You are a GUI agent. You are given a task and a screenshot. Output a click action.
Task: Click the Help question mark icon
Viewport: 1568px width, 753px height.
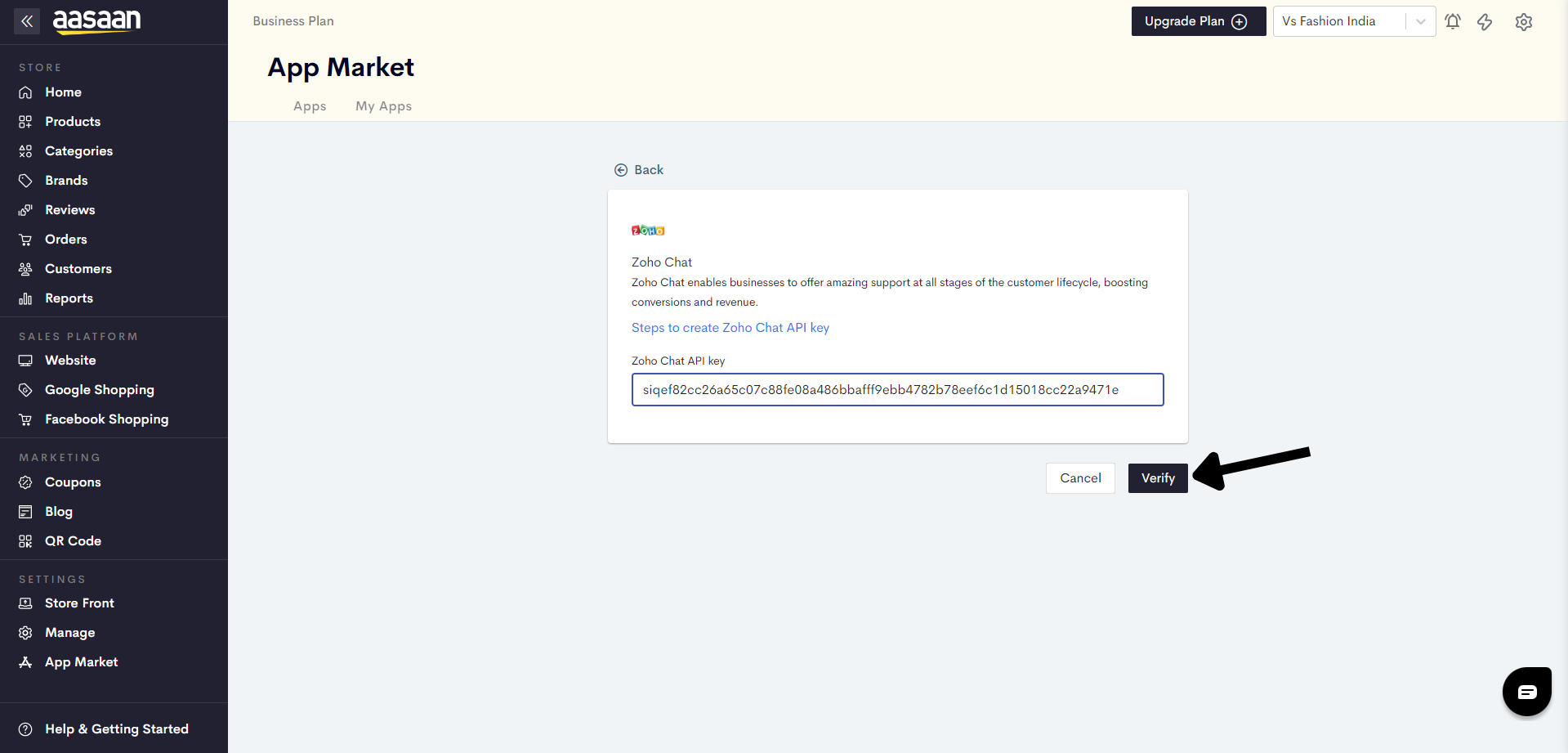pos(25,729)
